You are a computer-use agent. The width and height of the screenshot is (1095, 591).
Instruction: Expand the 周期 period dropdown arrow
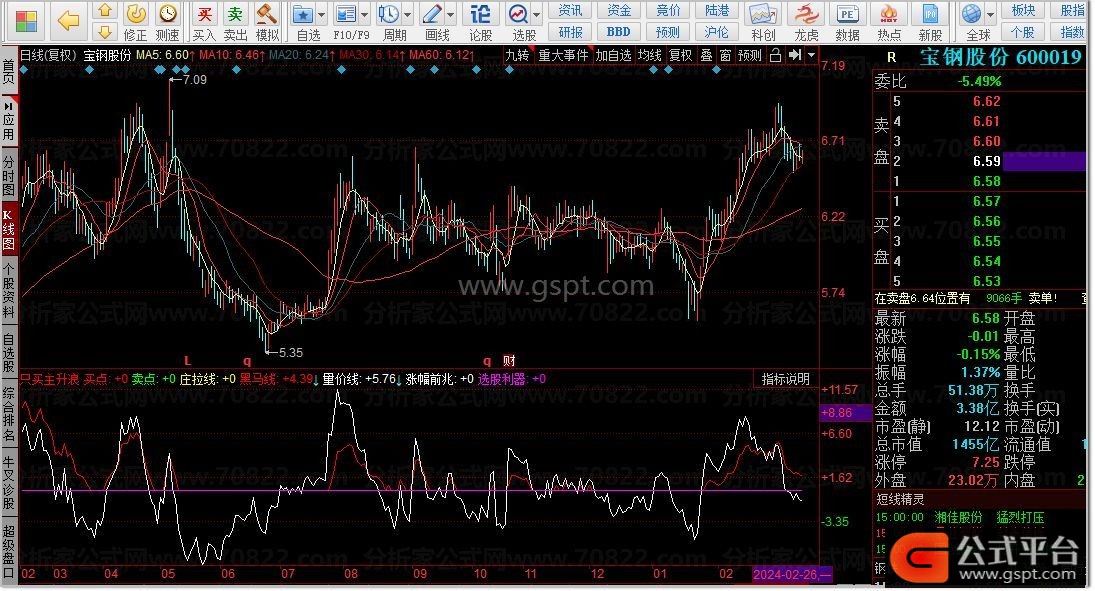pyautogui.click(x=407, y=15)
